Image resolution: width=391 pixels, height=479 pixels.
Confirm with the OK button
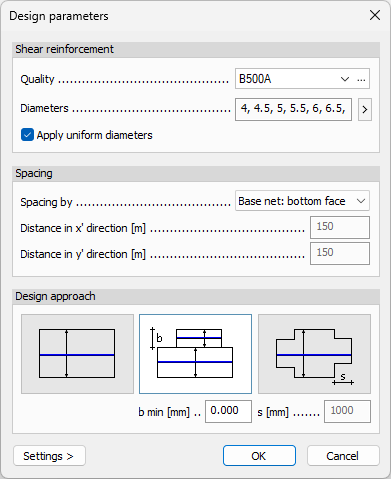click(x=259, y=456)
